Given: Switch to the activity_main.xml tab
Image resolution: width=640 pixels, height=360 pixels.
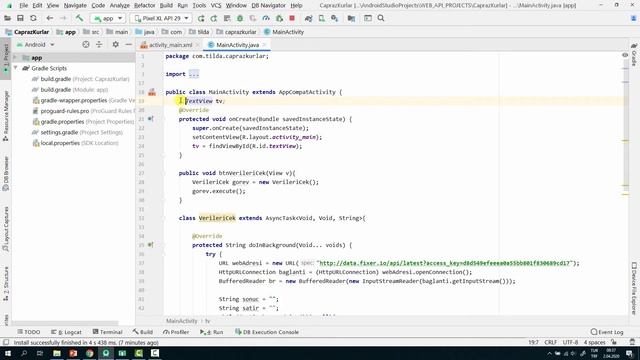Looking at the screenshot, I should tap(170, 45).
